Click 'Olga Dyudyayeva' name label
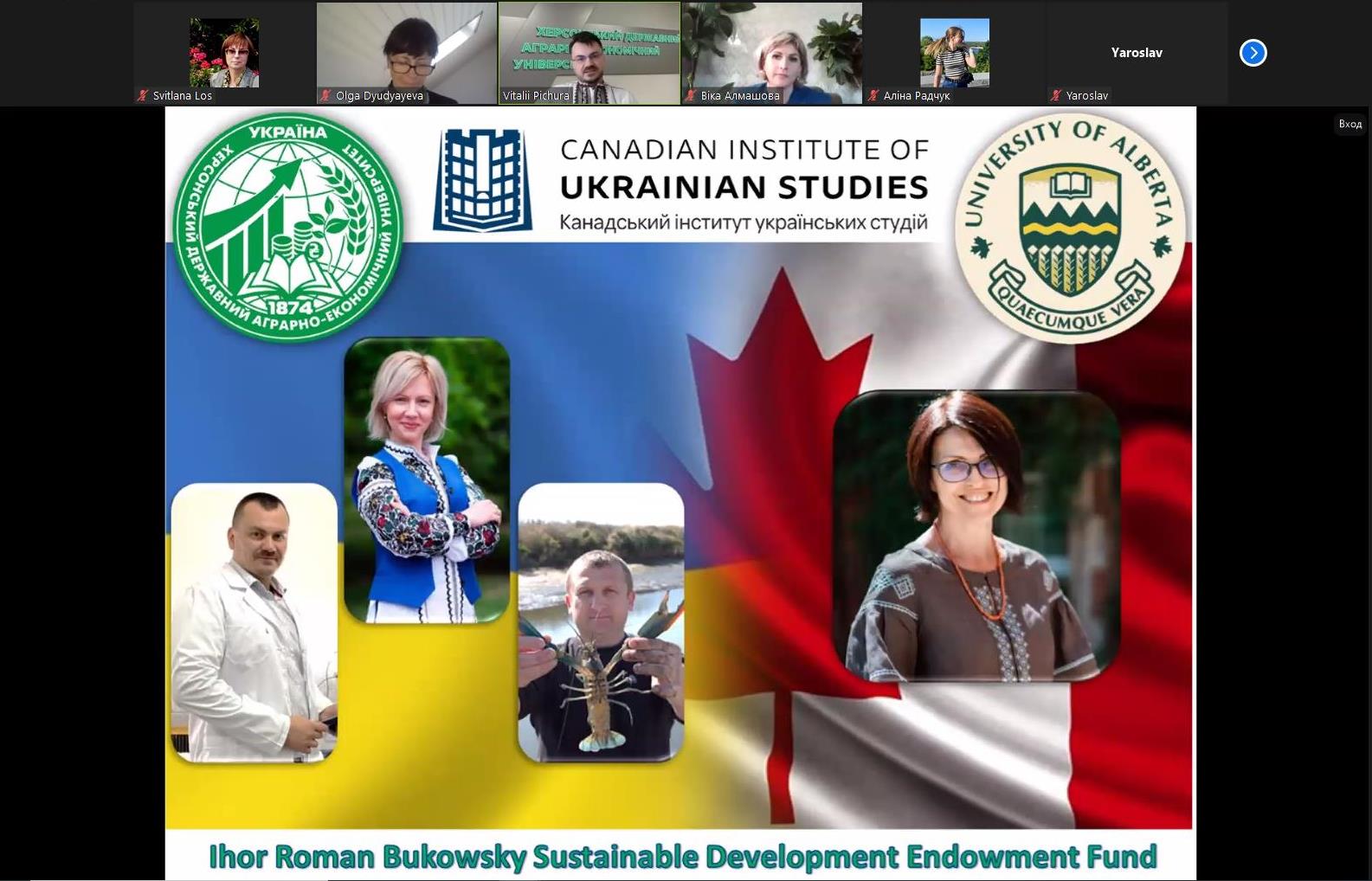Viewport: 1372px width, 881px height. (x=379, y=95)
